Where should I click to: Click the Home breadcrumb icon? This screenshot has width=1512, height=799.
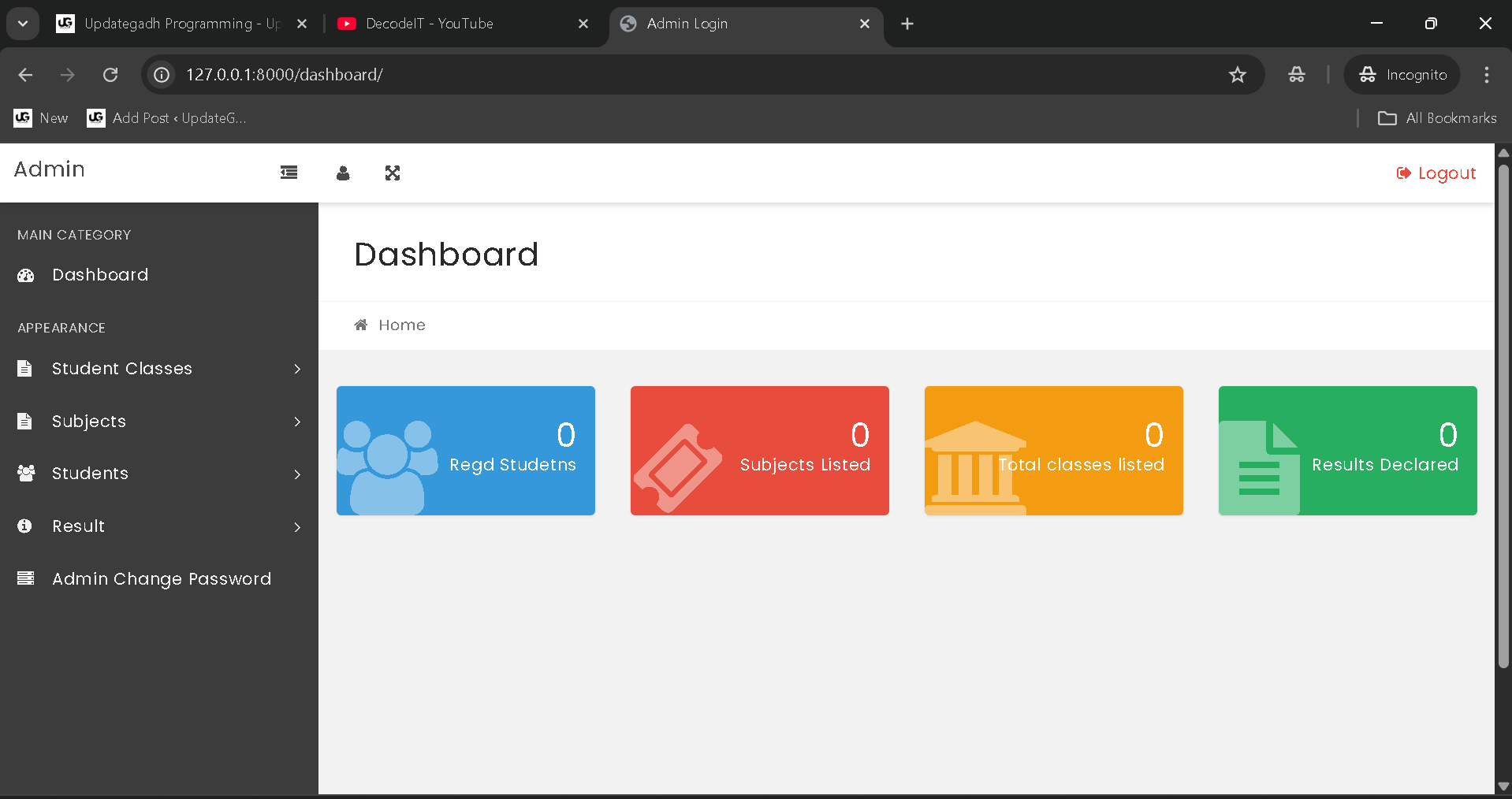tap(361, 325)
